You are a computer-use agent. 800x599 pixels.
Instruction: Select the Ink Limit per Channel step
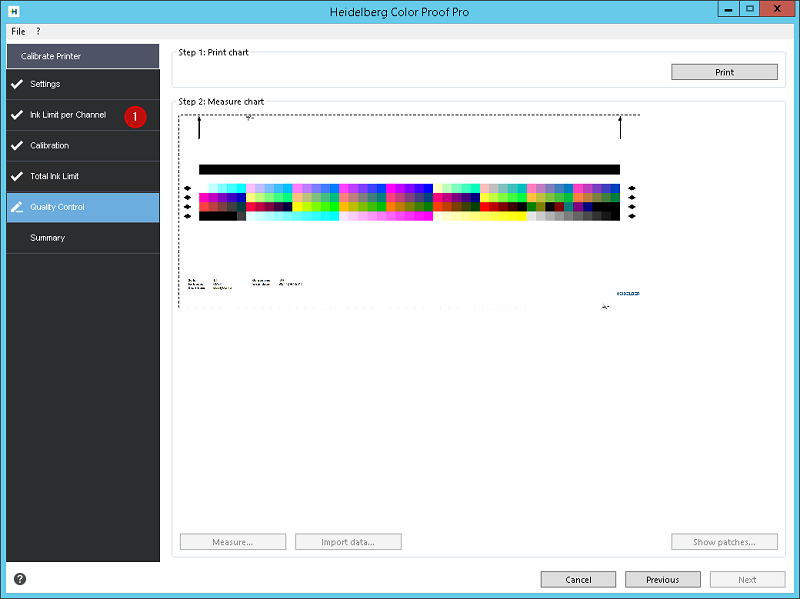pos(83,115)
